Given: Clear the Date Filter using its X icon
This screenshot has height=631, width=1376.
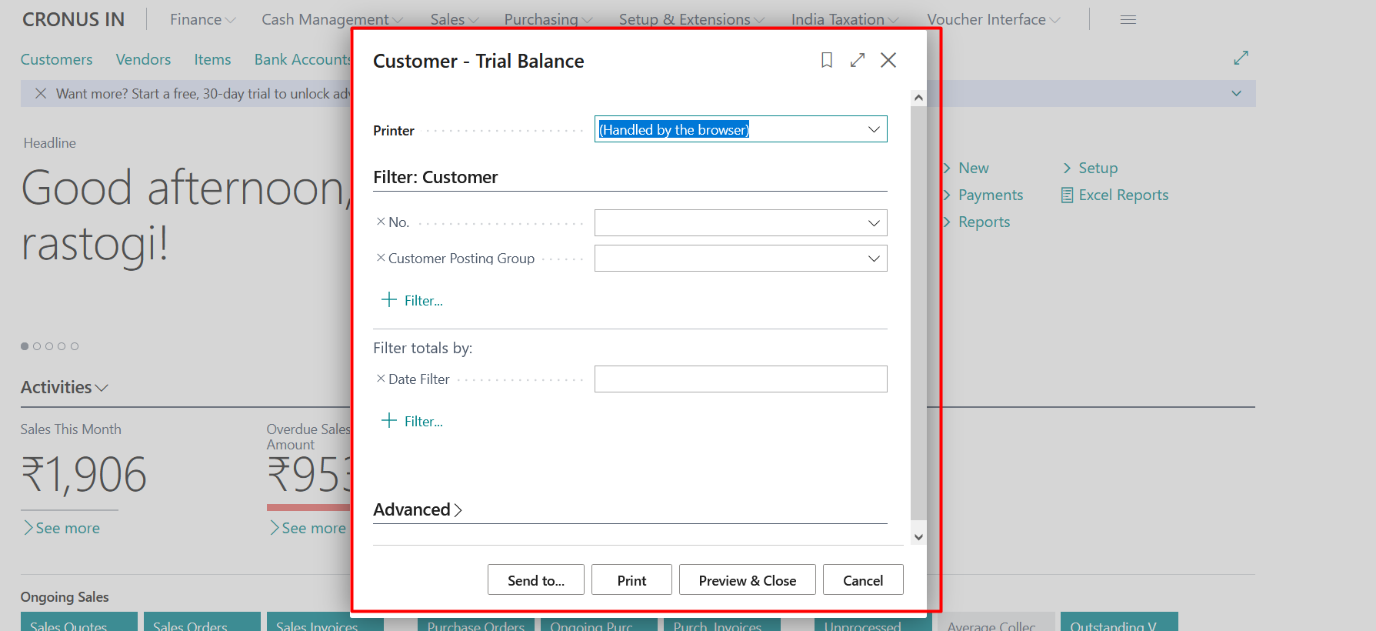Looking at the screenshot, I should [380, 378].
